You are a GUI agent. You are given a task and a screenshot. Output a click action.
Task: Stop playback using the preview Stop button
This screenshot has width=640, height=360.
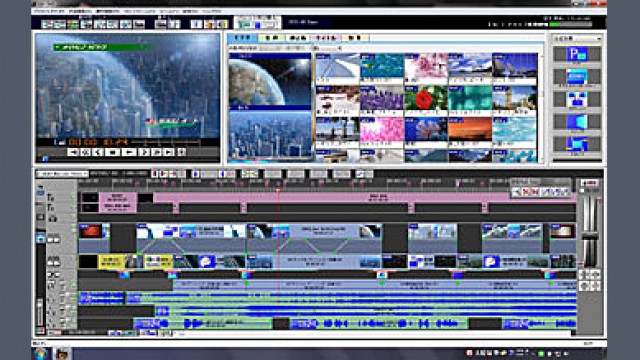[x=113, y=152]
